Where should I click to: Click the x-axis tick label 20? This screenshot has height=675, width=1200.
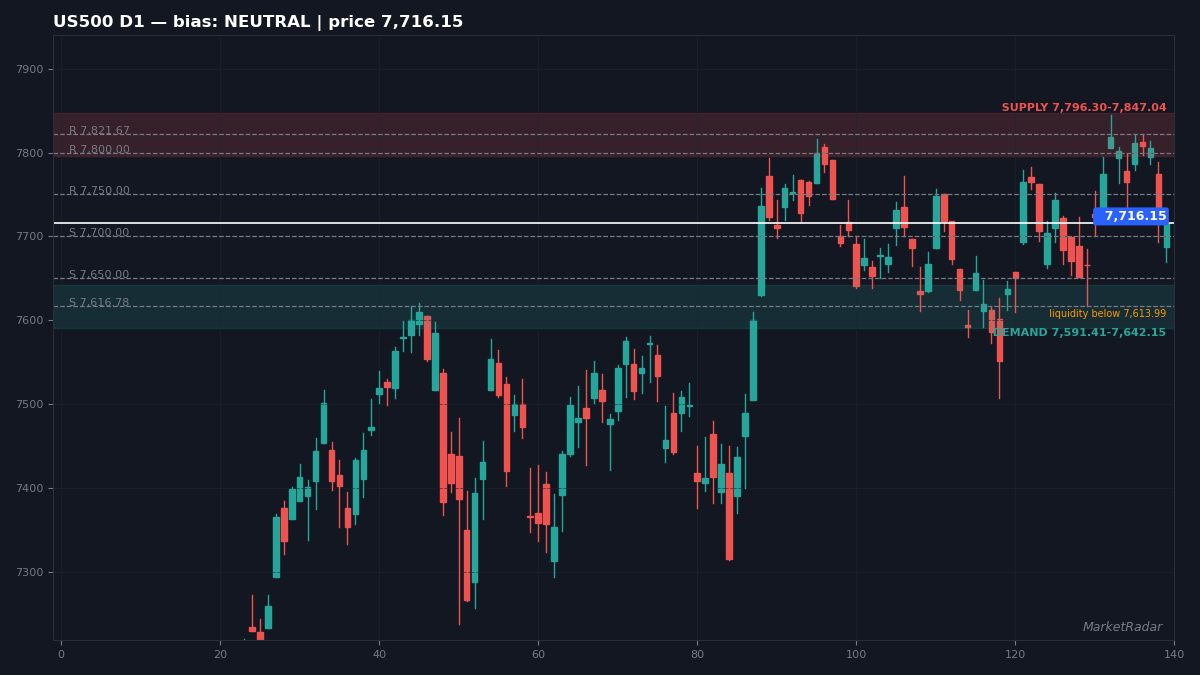(220, 655)
